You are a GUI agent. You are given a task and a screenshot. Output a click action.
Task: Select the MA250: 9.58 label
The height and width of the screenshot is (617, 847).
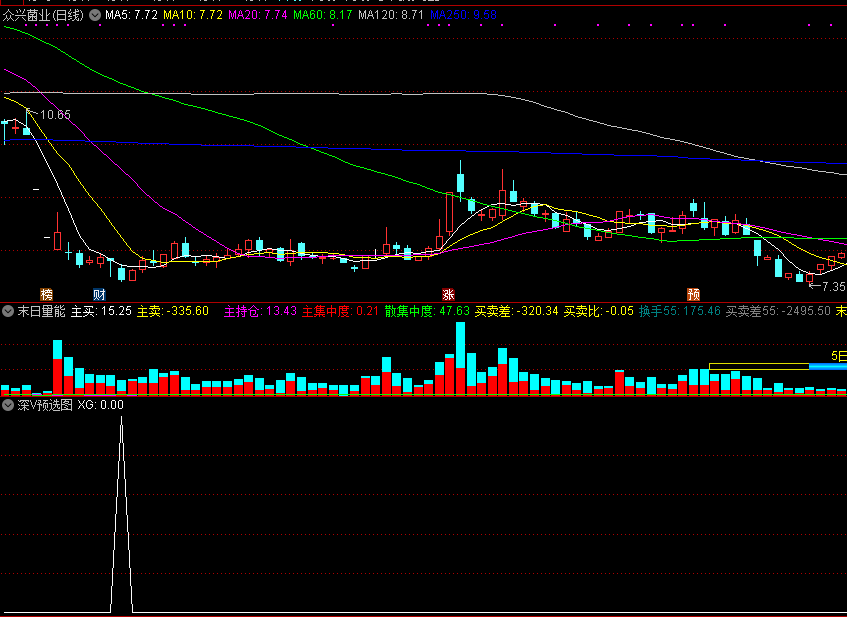click(x=463, y=15)
